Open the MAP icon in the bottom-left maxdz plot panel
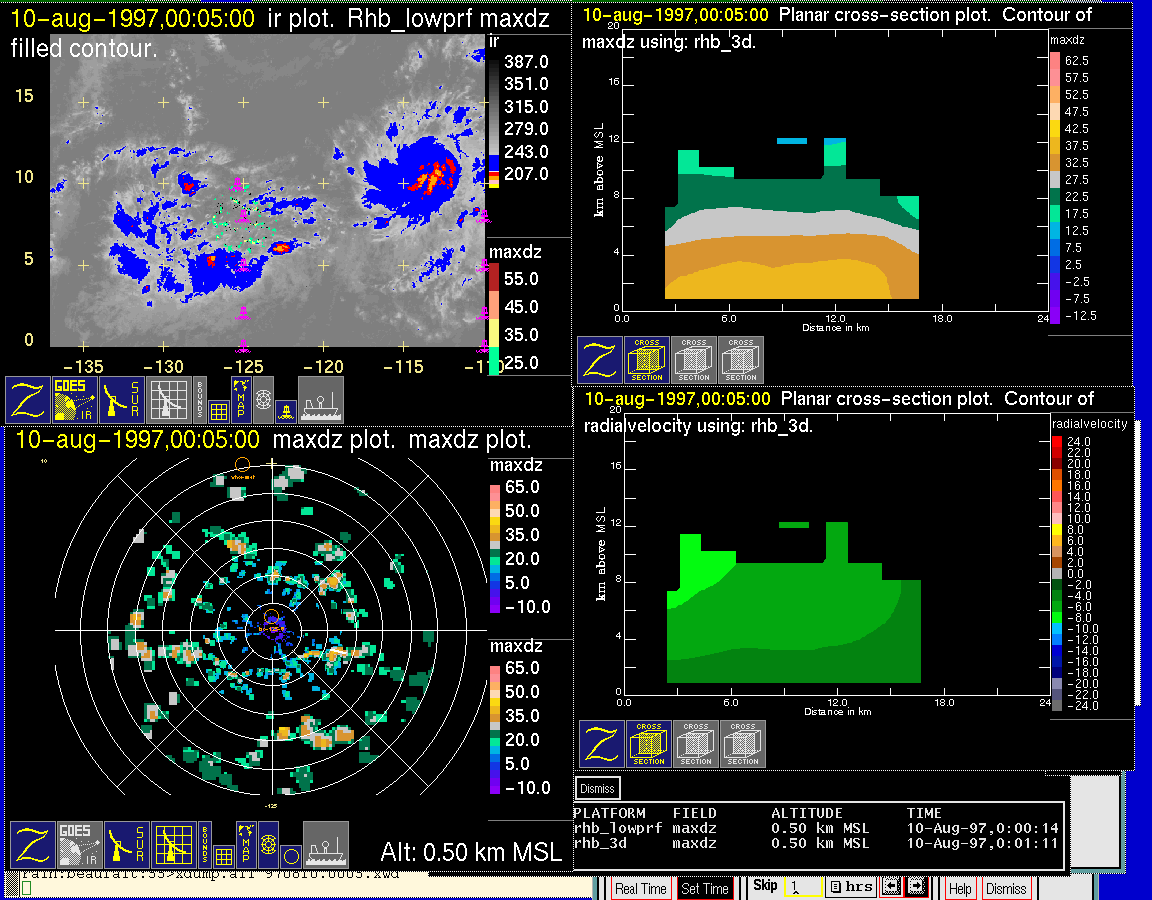 coord(245,844)
